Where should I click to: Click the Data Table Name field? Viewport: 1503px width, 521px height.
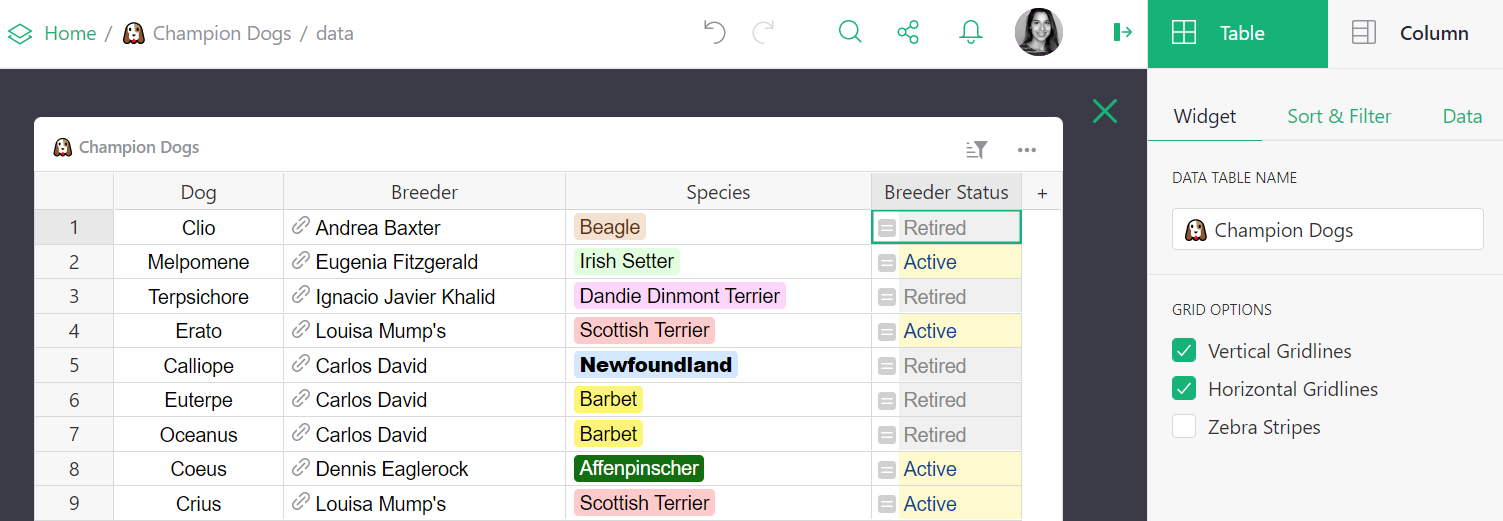click(1327, 230)
